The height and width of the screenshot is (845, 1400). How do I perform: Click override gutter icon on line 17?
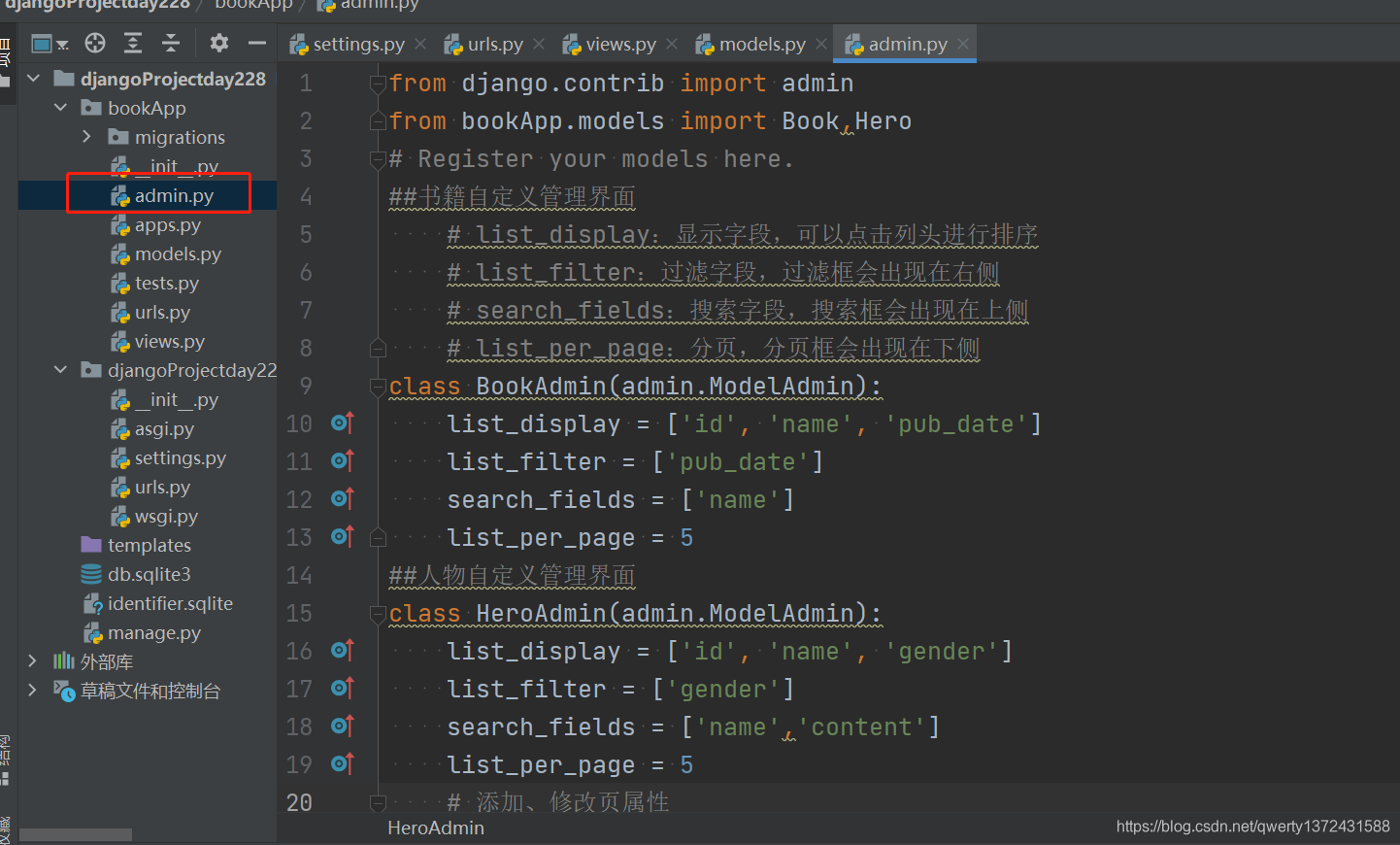pos(343,688)
